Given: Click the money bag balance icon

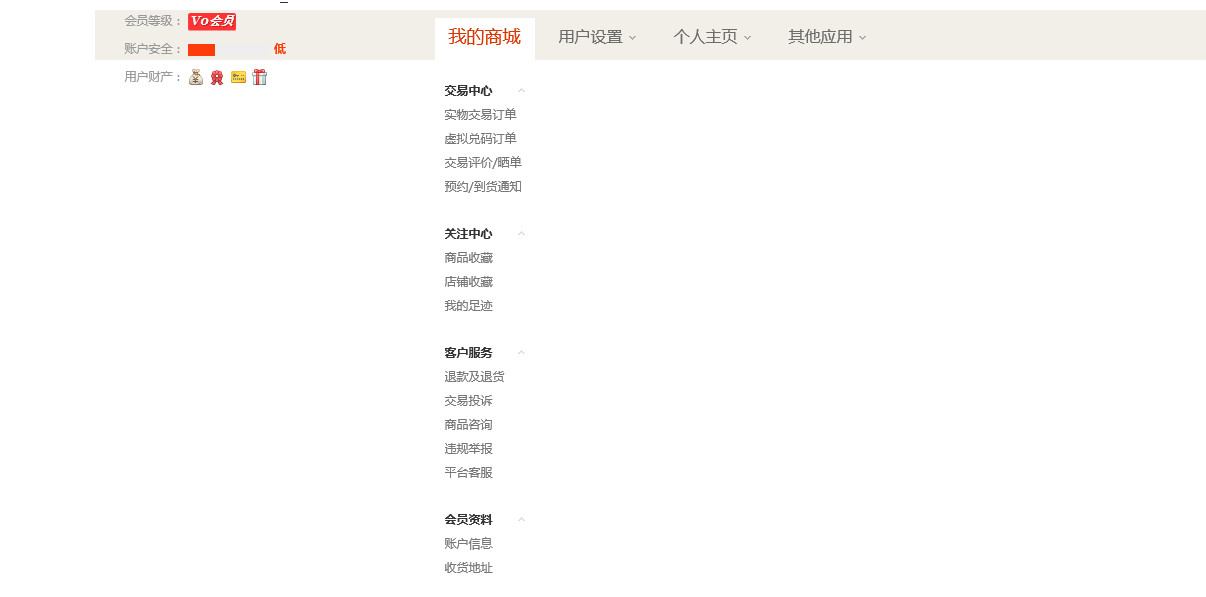Looking at the screenshot, I should point(196,77).
